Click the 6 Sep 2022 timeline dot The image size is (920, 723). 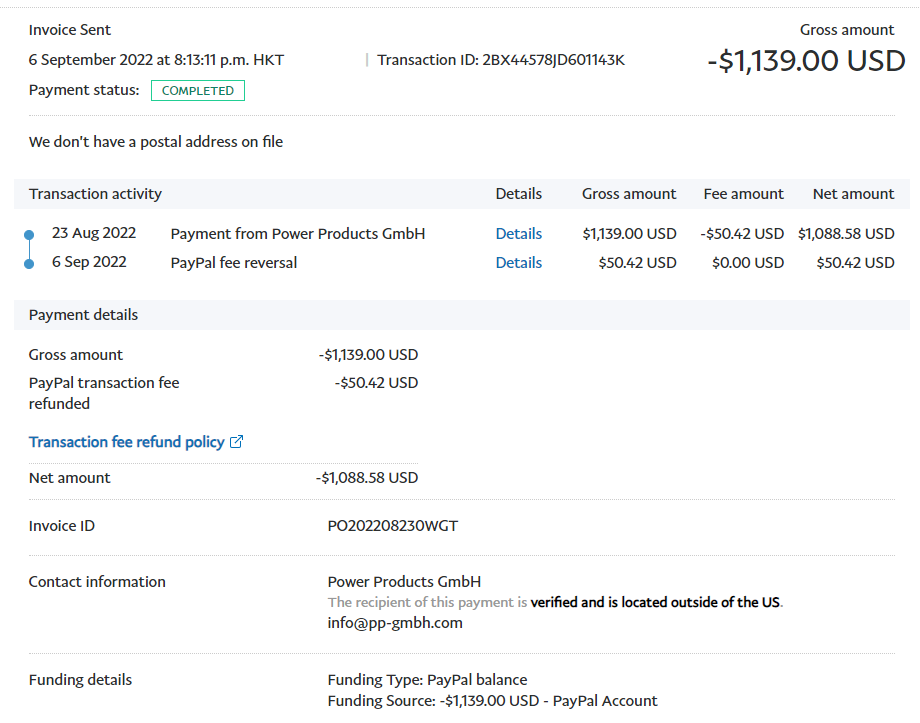[x=29, y=263]
